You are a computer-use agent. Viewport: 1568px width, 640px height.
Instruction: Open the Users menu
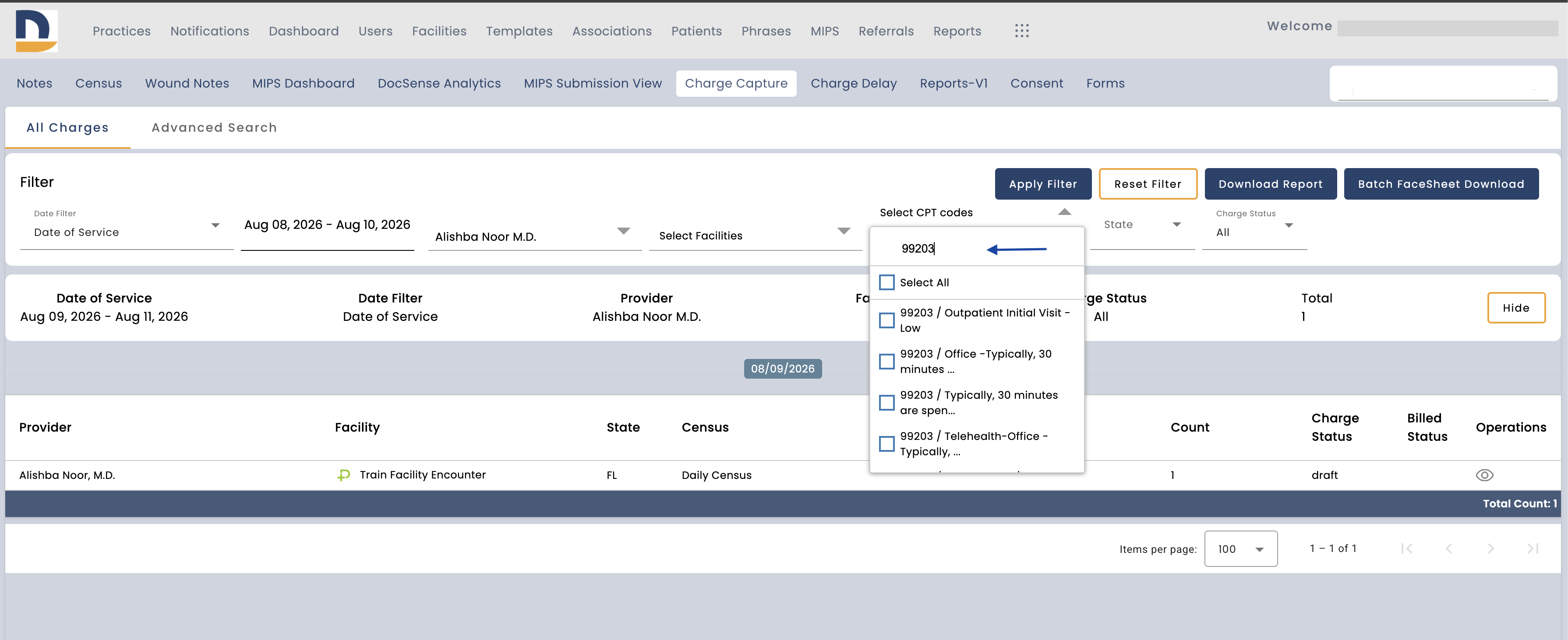375,31
